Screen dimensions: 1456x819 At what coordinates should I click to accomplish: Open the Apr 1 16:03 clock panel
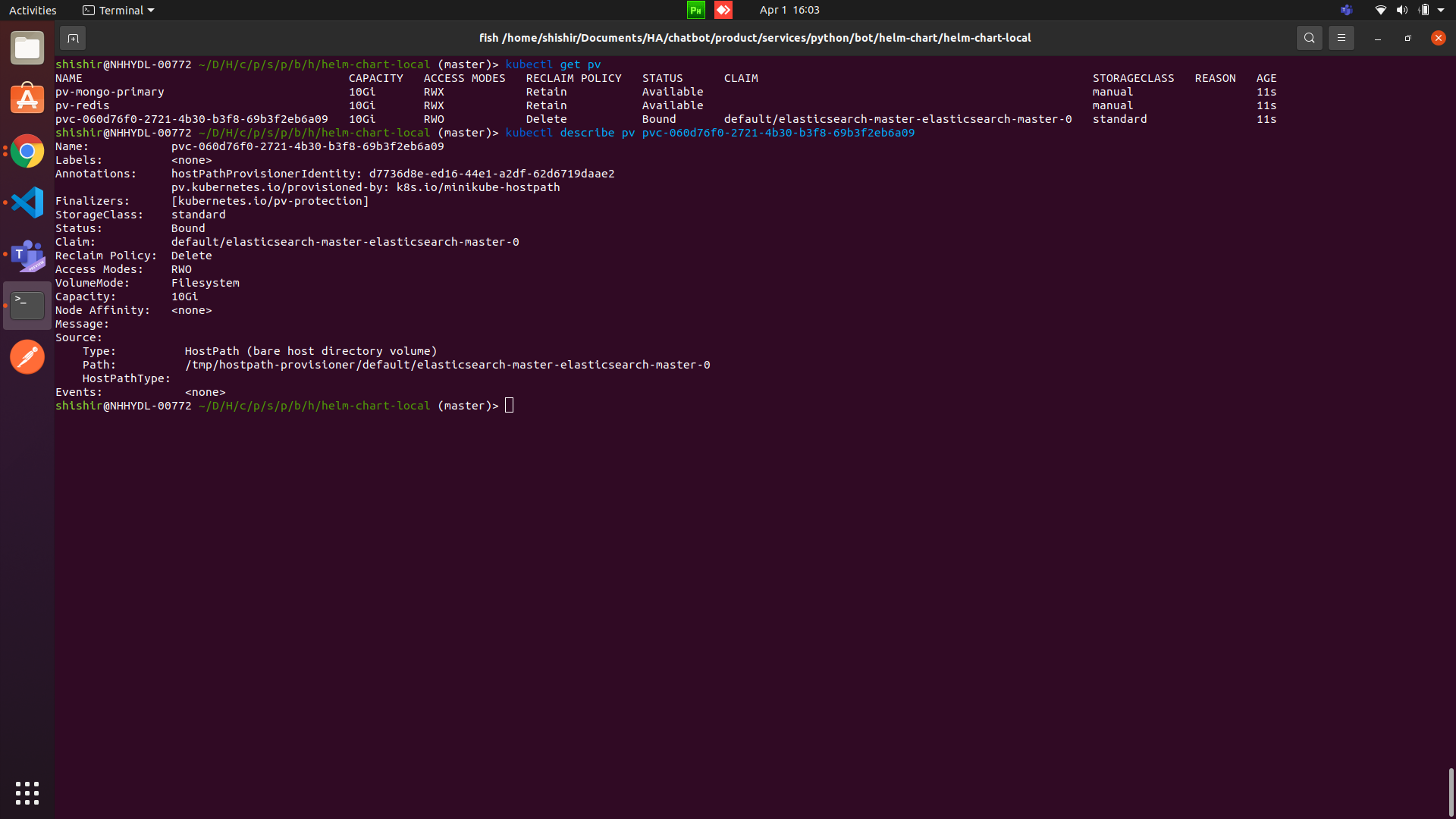pyautogui.click(x=789, y=10)
